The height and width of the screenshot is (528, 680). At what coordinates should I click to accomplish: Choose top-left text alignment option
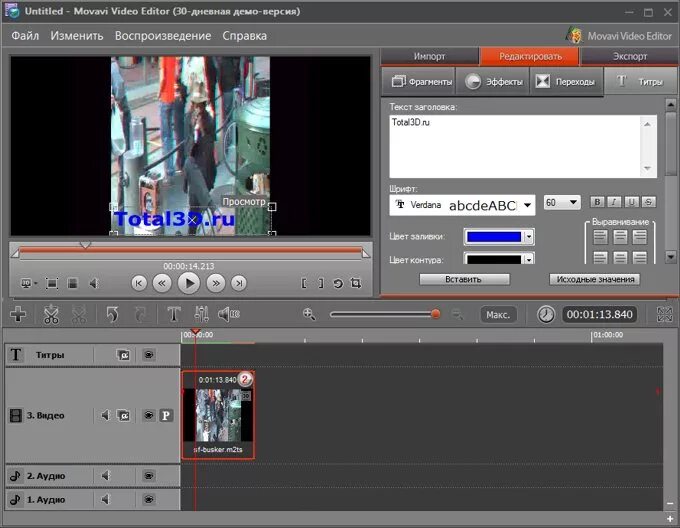point(600,237)
